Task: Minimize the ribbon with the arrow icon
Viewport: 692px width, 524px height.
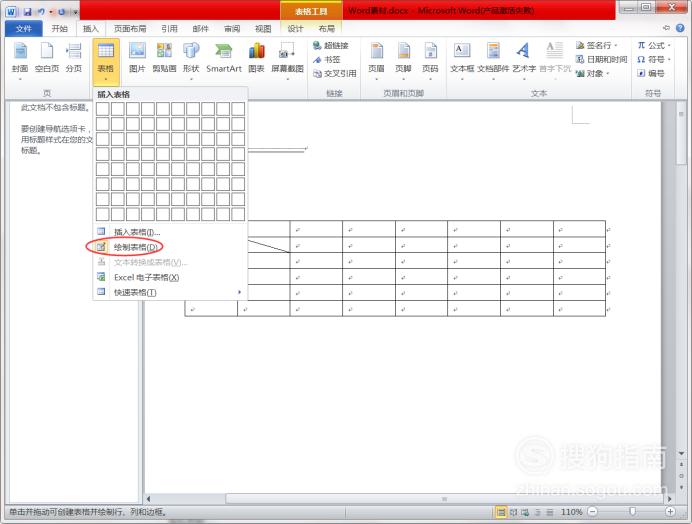Action: tap(667, 28)
